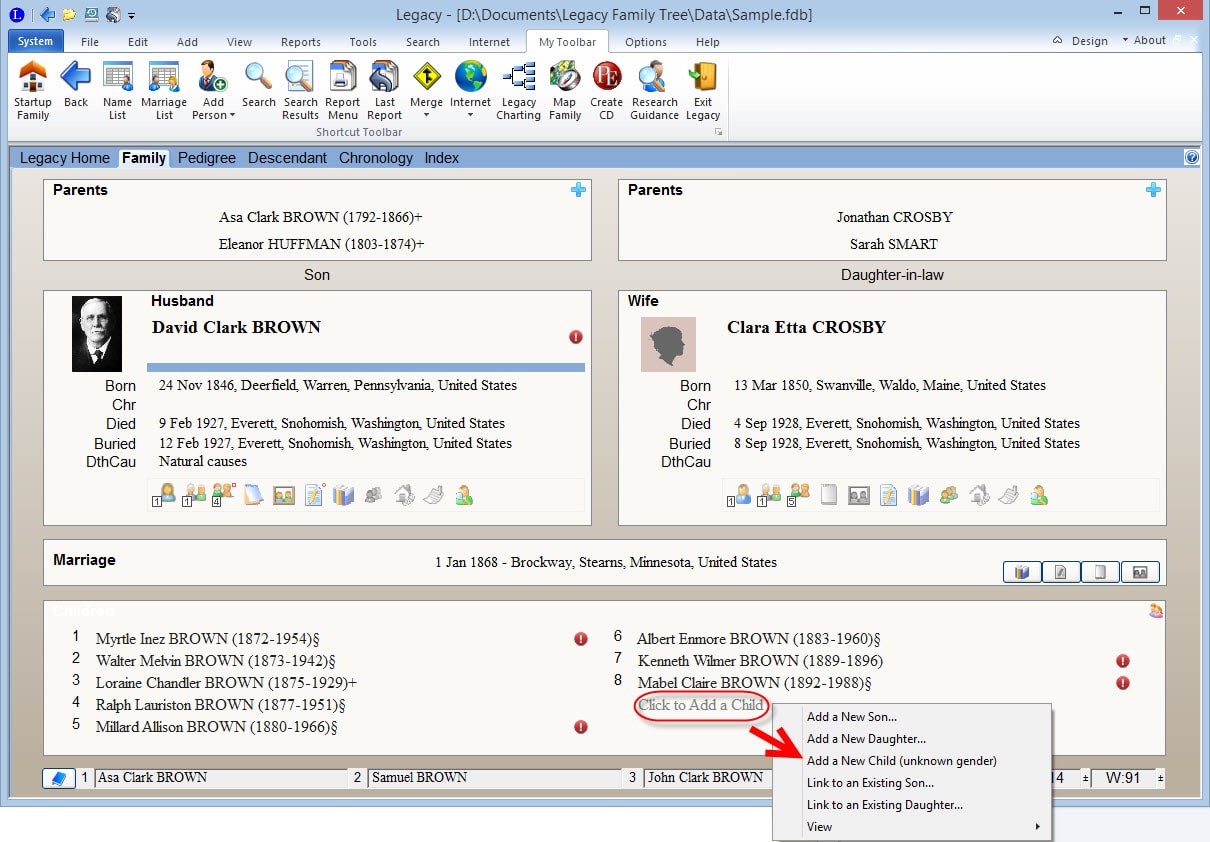Open husband's children icon marked 4
Screen dimensions: 1210x842
point(223,494)
